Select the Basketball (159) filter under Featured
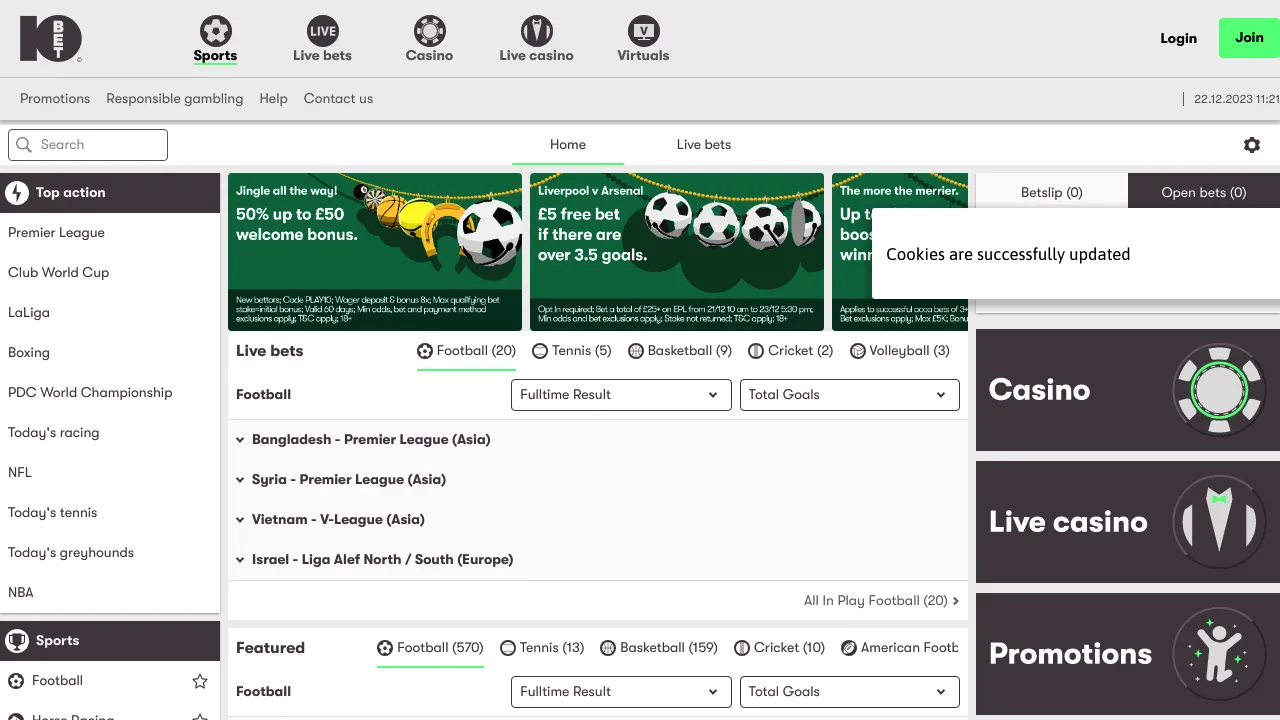This screenshot has width=1280, height=720. 659,647
